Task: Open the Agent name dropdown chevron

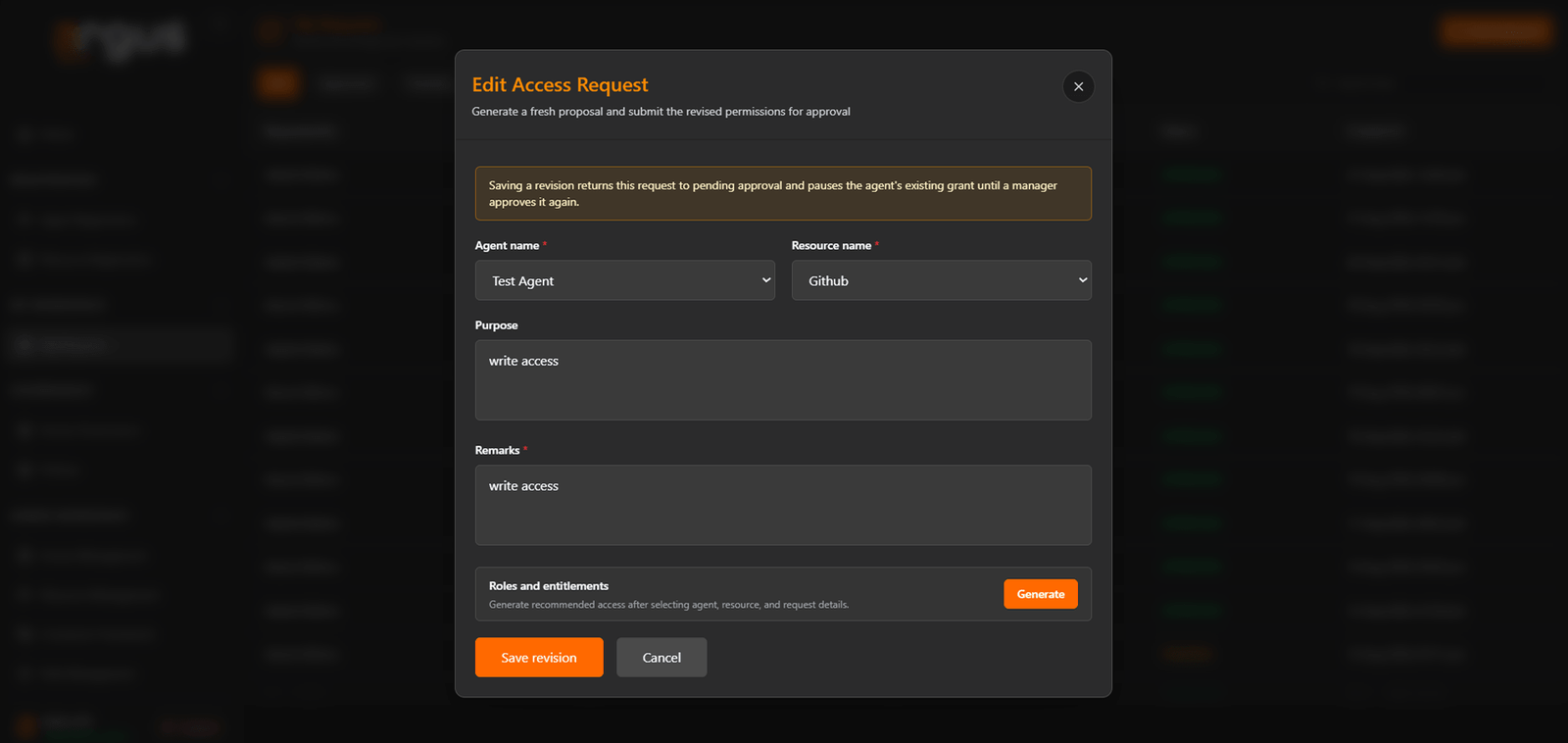Action: click(x=766, y=280)
